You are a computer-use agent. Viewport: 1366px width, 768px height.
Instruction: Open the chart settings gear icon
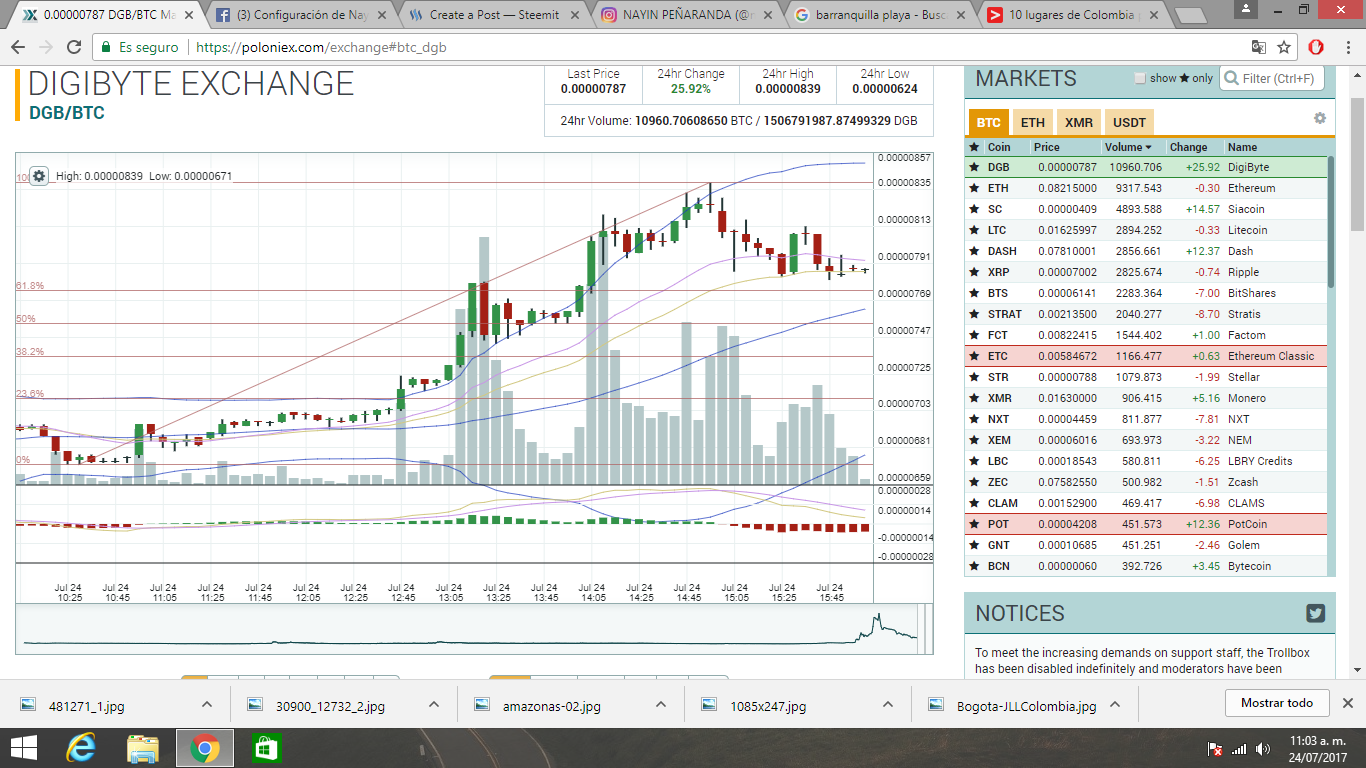point(39,176)
